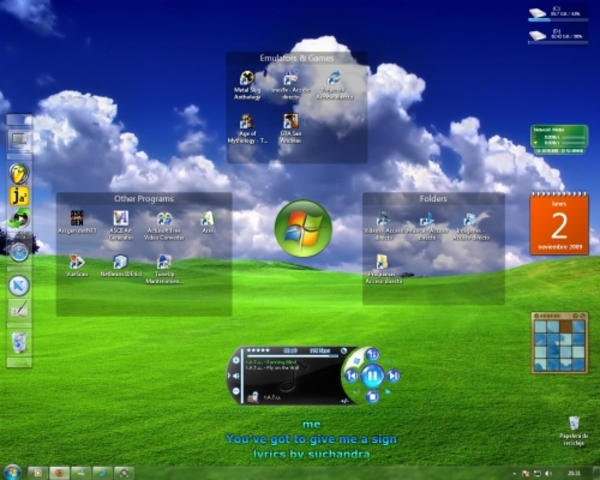Viewport: 600px width, 480px height.
Task: Stop playback in the media player
Action: coord(372,397)
